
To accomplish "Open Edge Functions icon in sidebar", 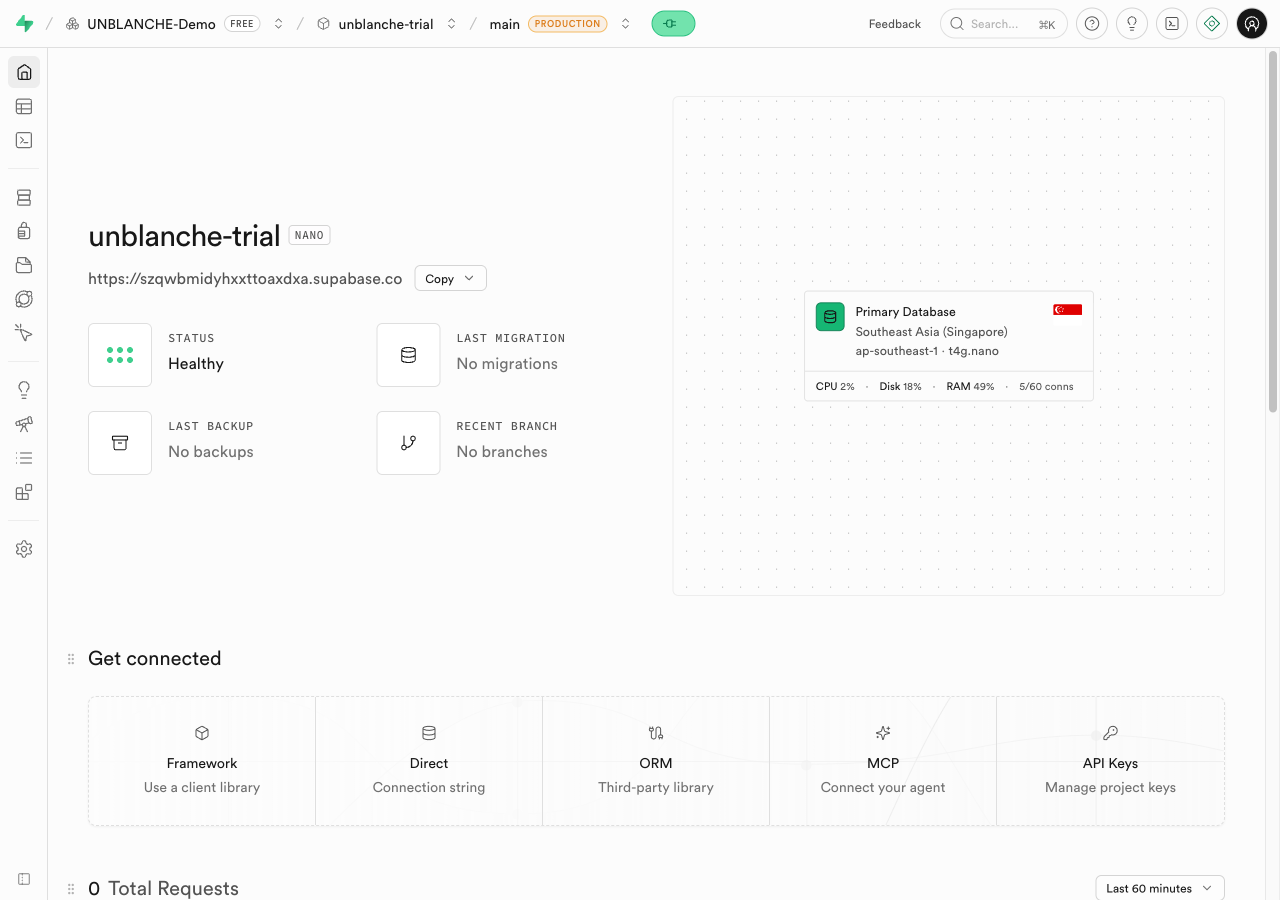I will point(24,299).
